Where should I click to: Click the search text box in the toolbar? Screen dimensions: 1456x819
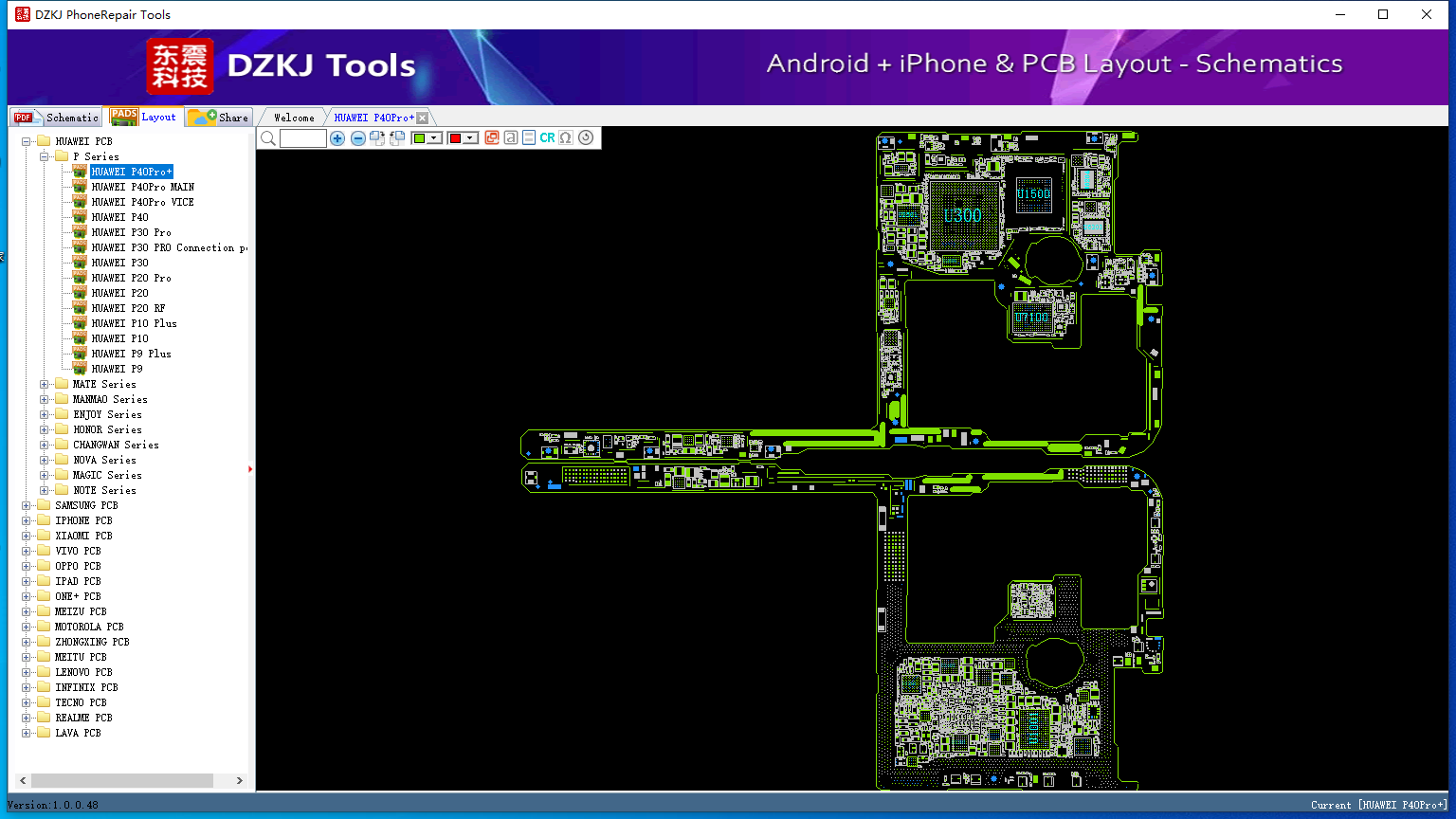(303, 138)
